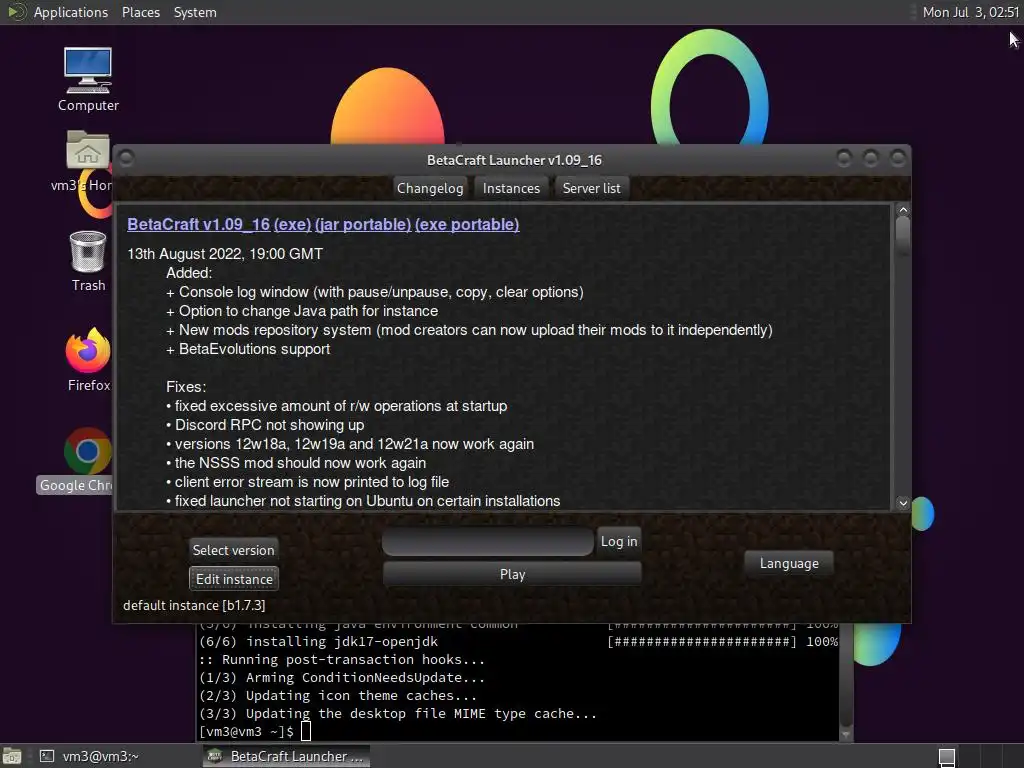Select the BetaCraft Launcher taskbar entry

[x=286, y=756]
